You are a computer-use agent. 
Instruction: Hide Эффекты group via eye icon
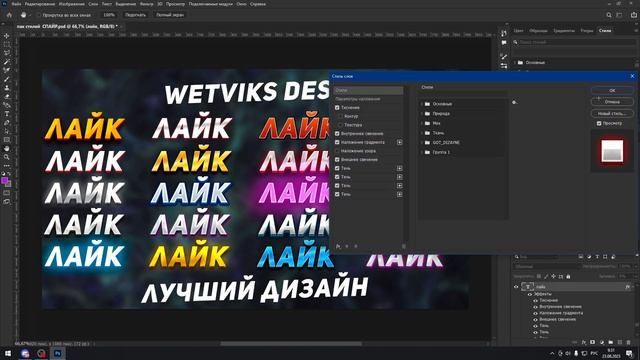530,294
